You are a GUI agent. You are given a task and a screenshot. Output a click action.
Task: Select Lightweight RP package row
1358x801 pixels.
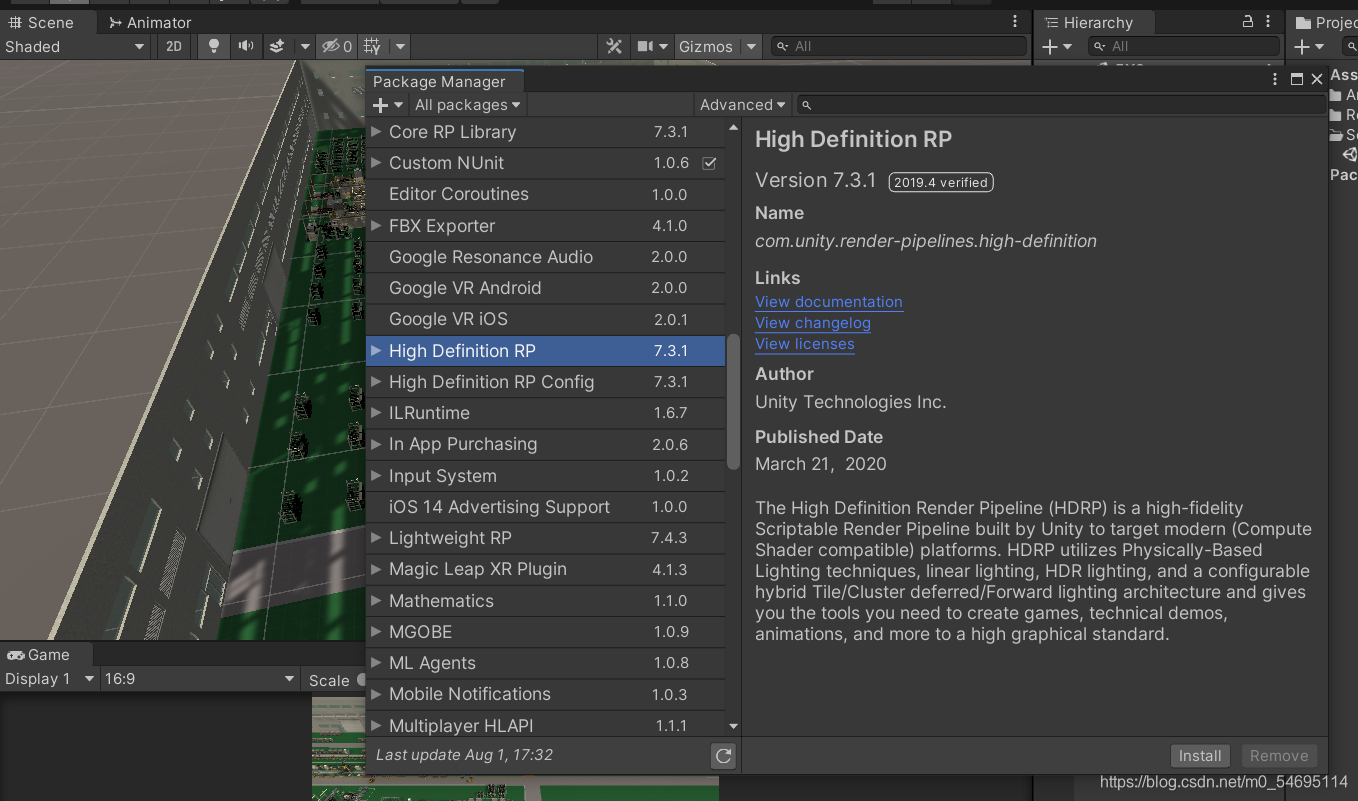click(546, 538)
